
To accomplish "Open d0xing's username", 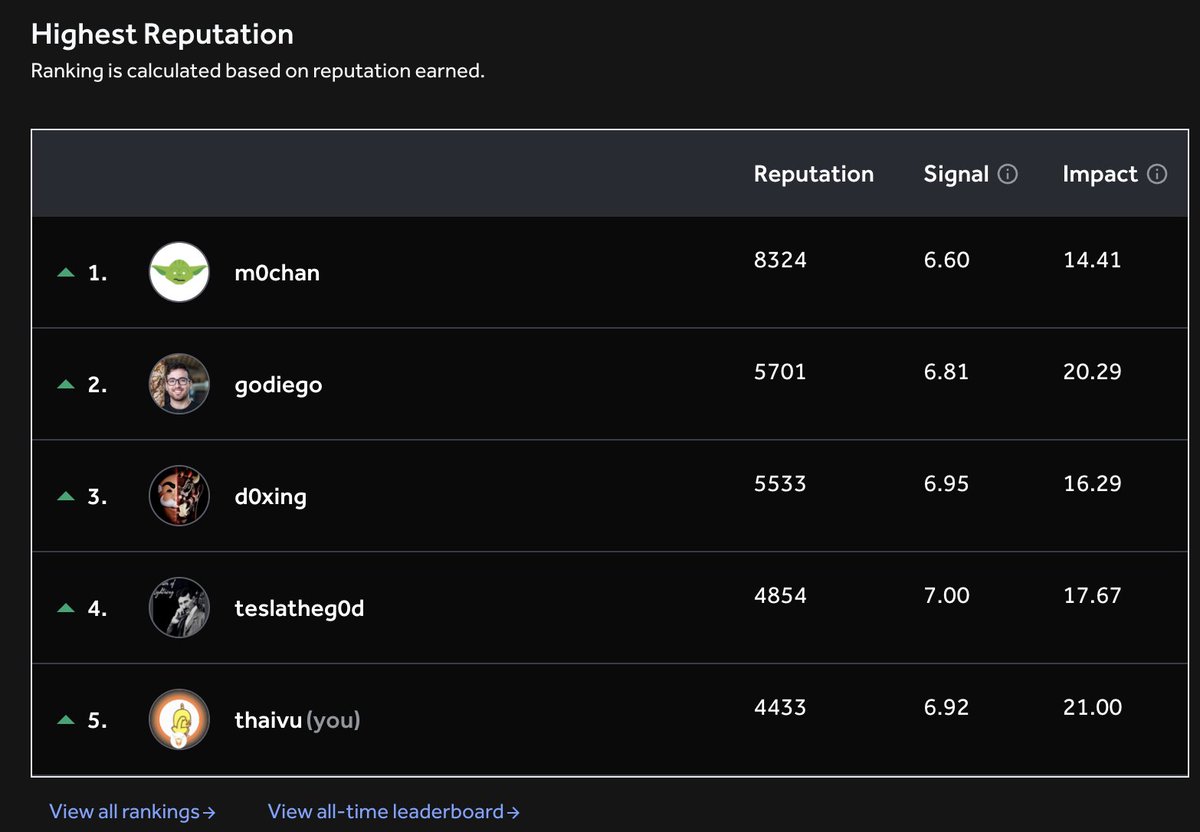I will 270,496.
